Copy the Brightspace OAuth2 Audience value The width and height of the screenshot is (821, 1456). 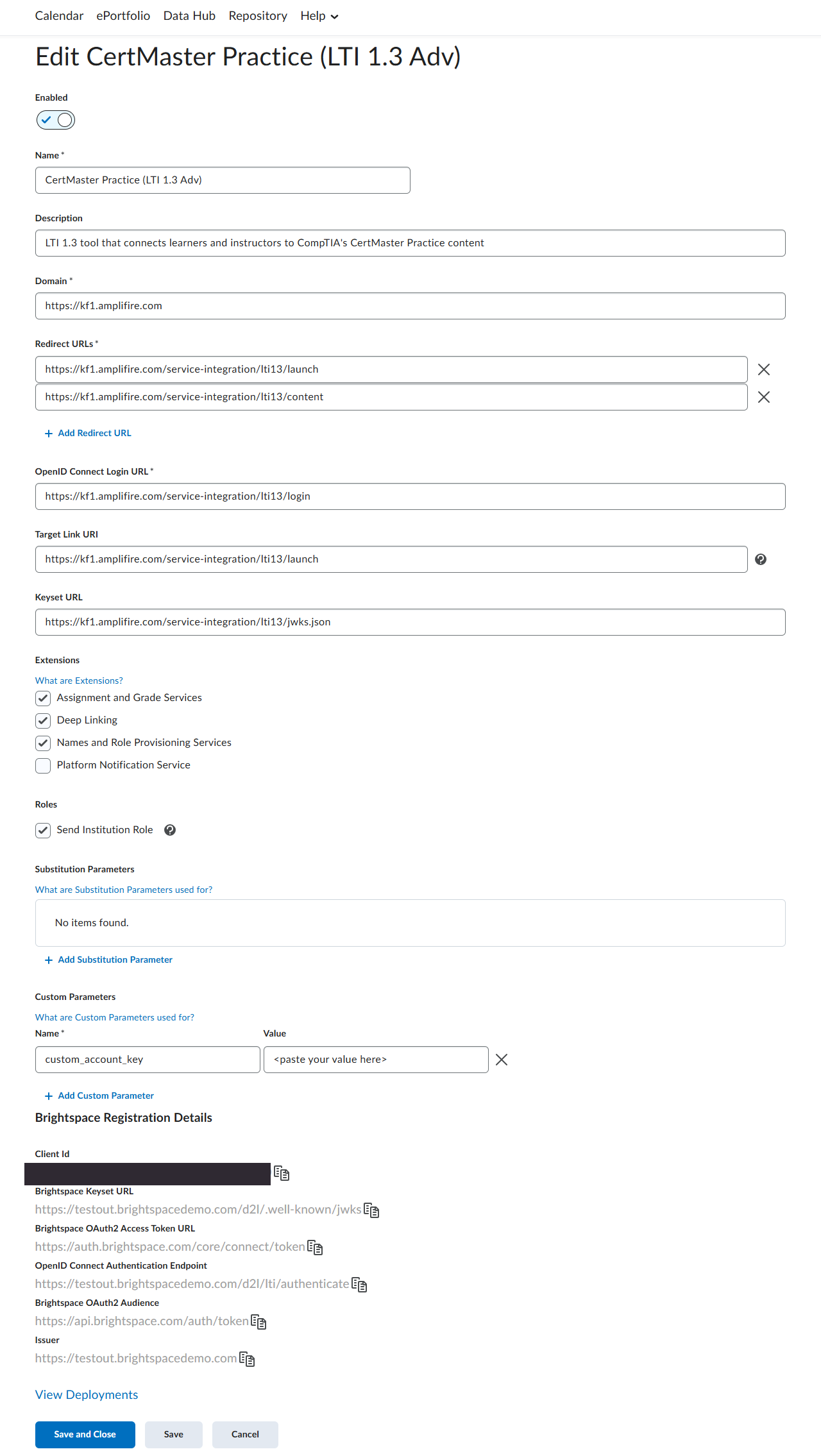(258, 1322)
